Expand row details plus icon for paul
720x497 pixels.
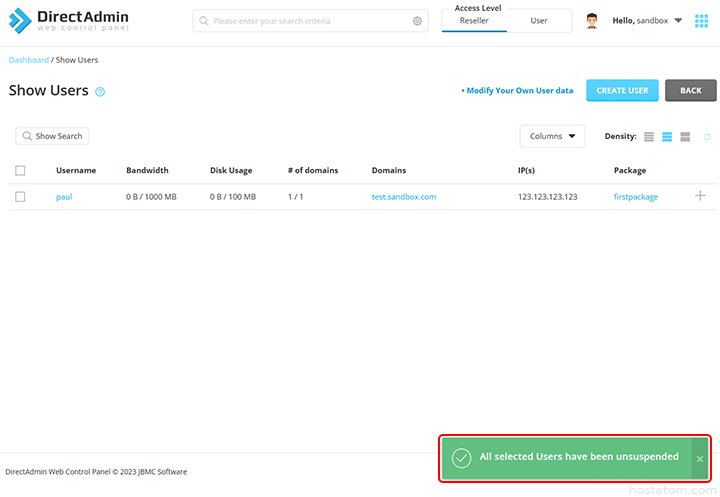click(700, 196)
